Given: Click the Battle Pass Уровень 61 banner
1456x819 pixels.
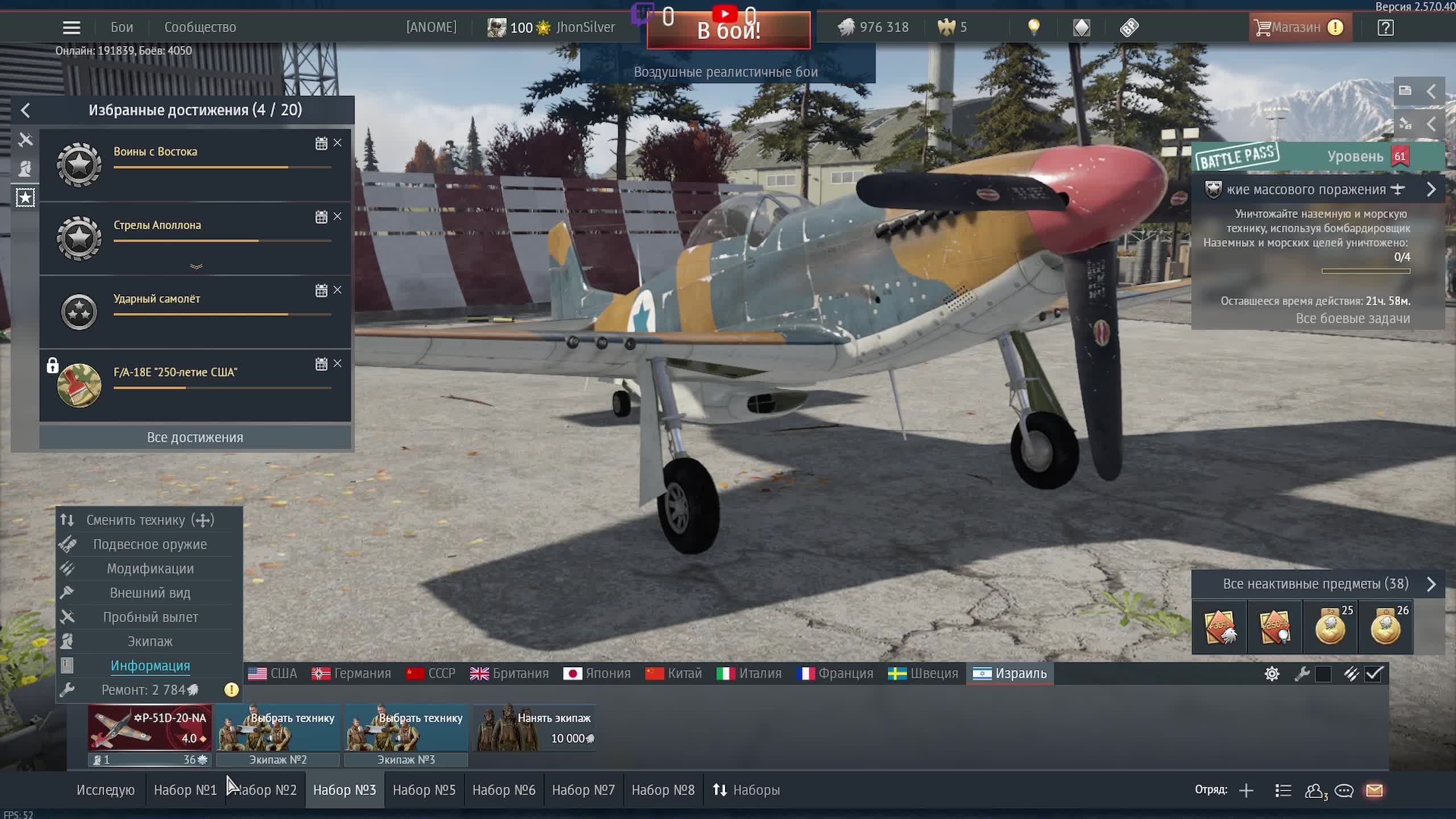Looking at the screenshot, I should point(1318,156).
